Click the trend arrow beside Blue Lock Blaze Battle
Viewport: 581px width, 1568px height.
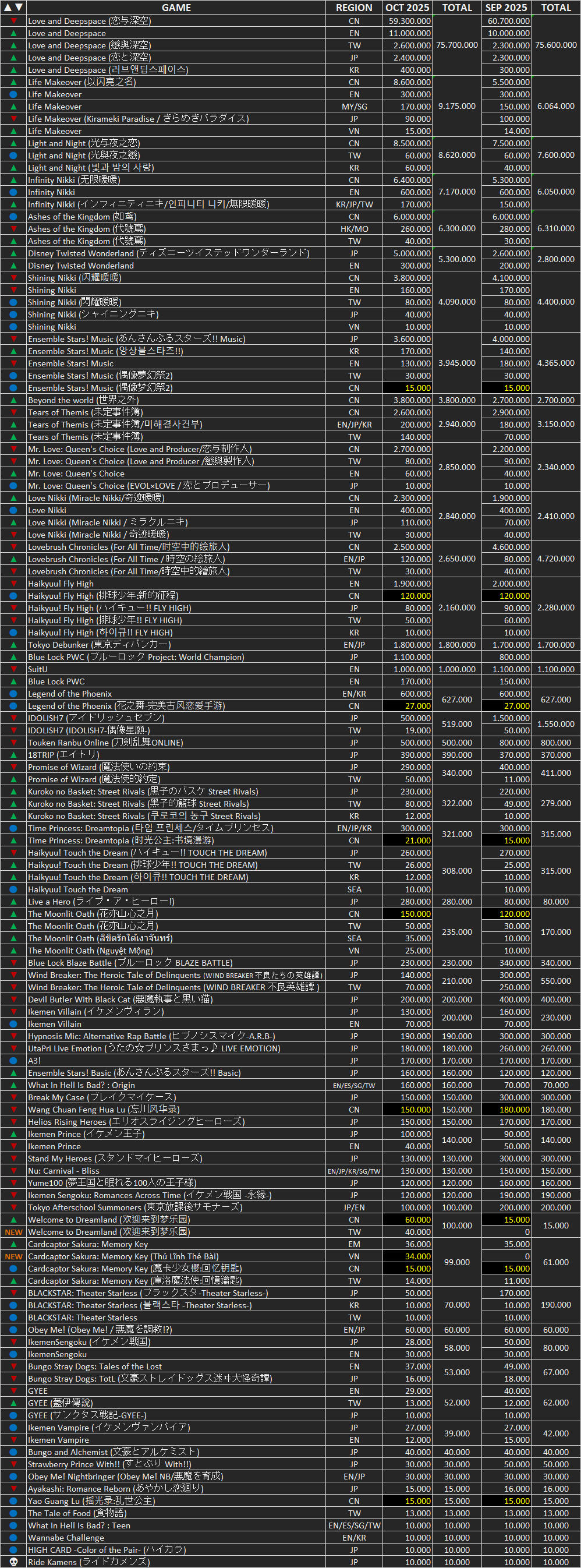tap(13, 963)
